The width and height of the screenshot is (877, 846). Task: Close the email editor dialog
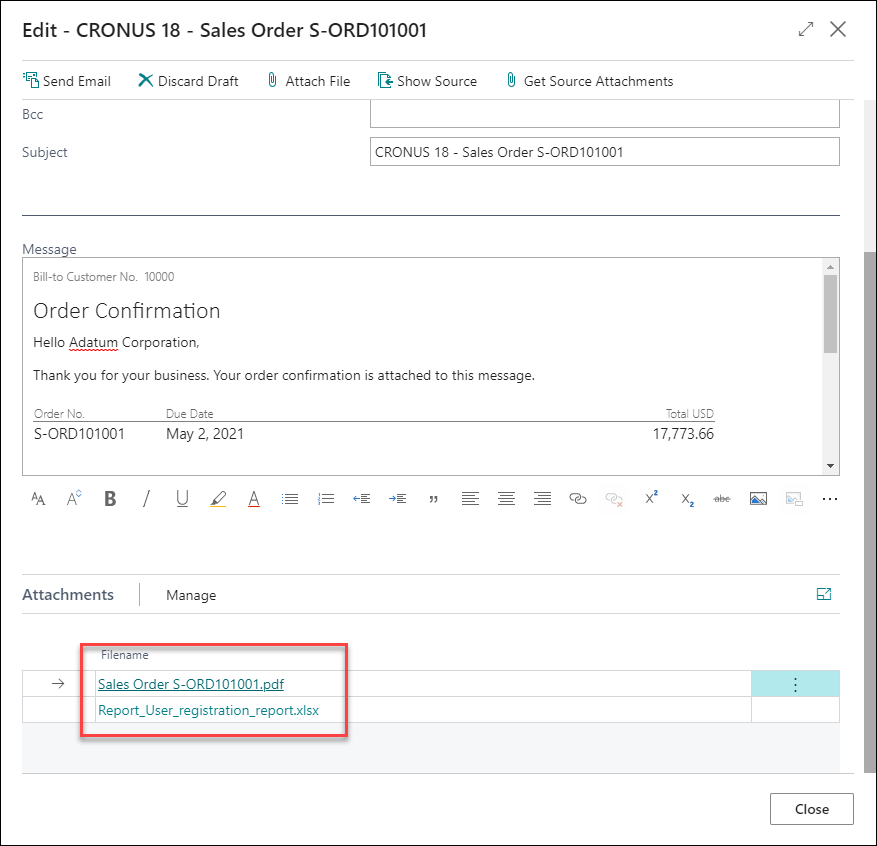click(838, 29)
